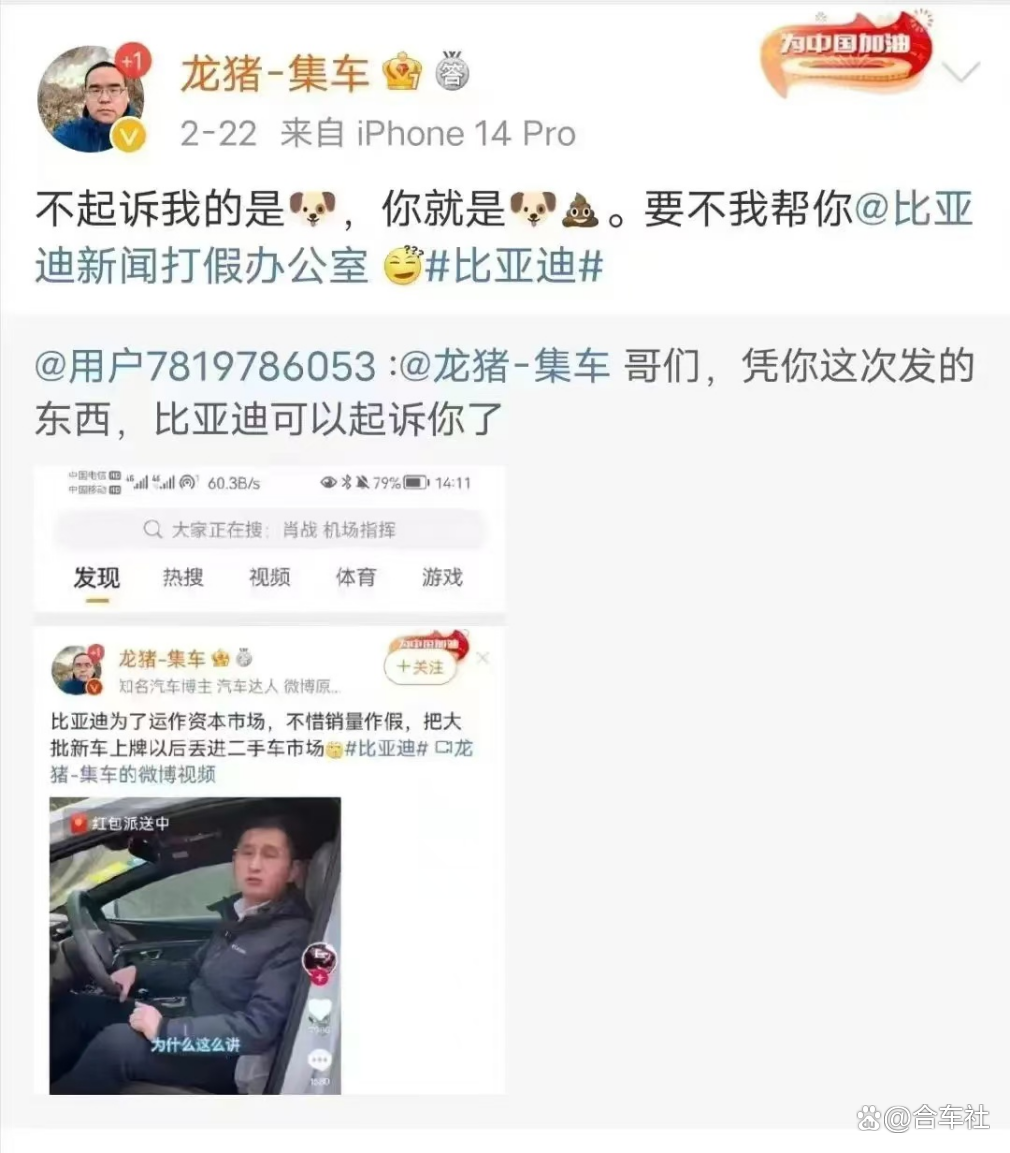Open the 游戏 tab
The image size is (1010, 1153).
(x=443, y=577)
